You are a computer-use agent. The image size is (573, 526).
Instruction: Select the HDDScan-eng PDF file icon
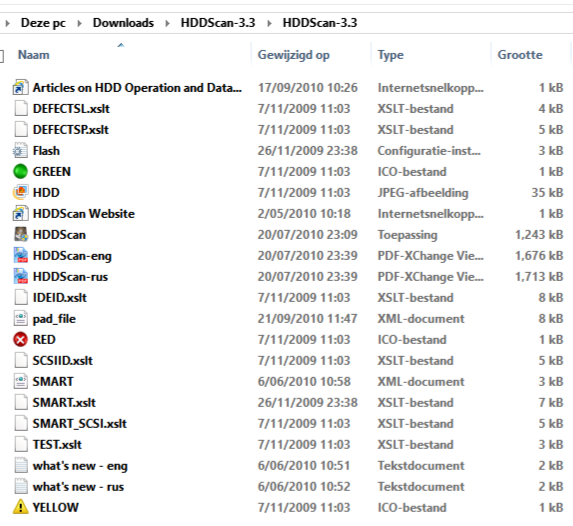click(x=20, y=256)
